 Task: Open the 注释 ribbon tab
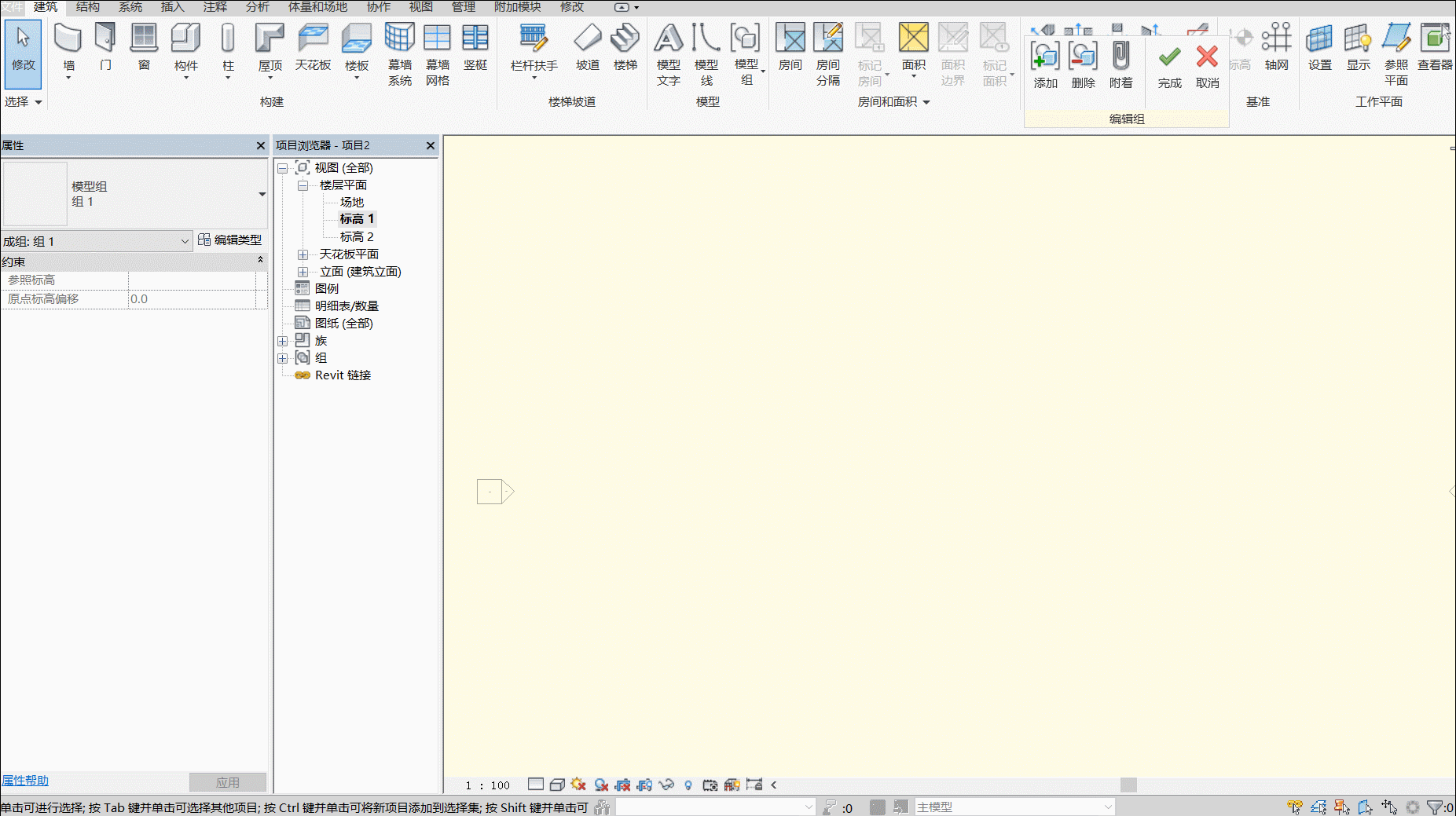(215, 7)
